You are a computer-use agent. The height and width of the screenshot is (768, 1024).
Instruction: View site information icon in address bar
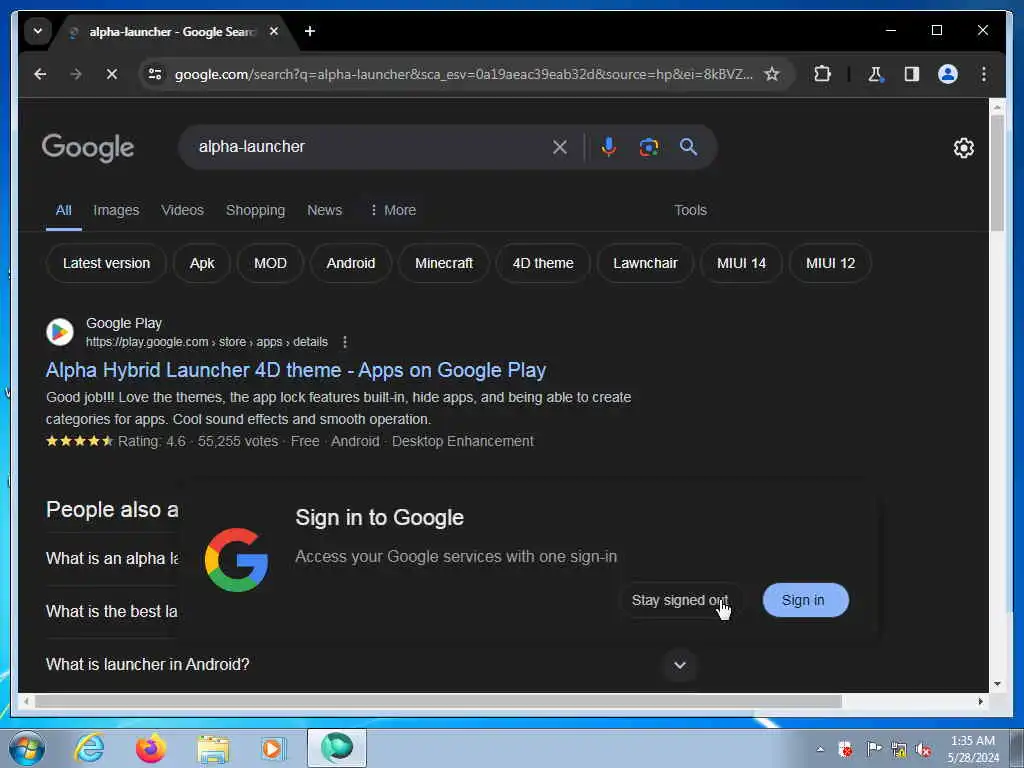tap(155, 74)
